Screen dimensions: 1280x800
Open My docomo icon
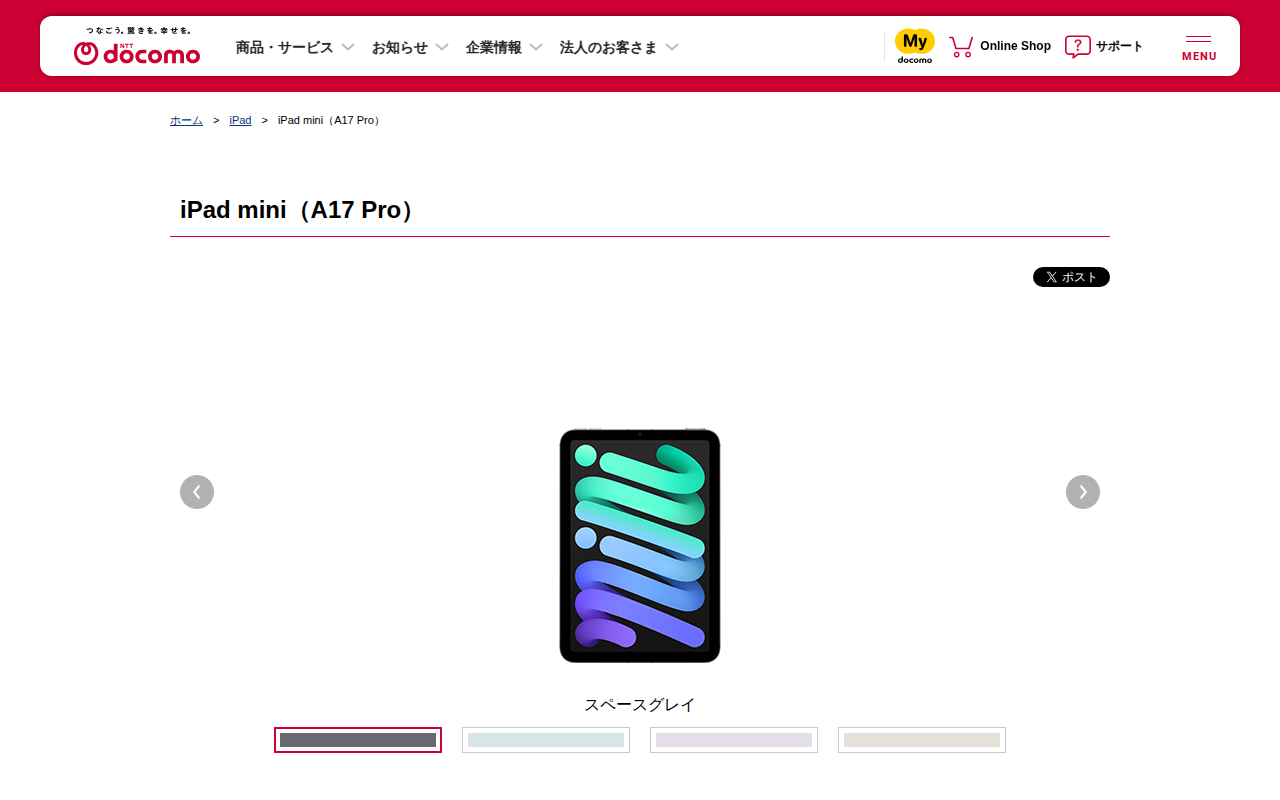pos(914,46)
